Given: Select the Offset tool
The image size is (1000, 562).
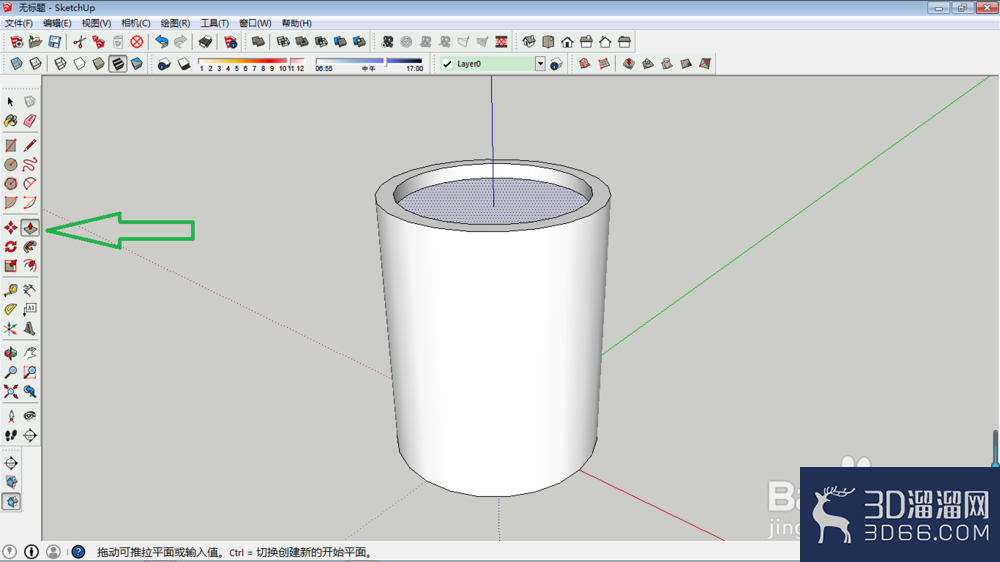Looking at the screenshot, I should click(x=30, y=265).
